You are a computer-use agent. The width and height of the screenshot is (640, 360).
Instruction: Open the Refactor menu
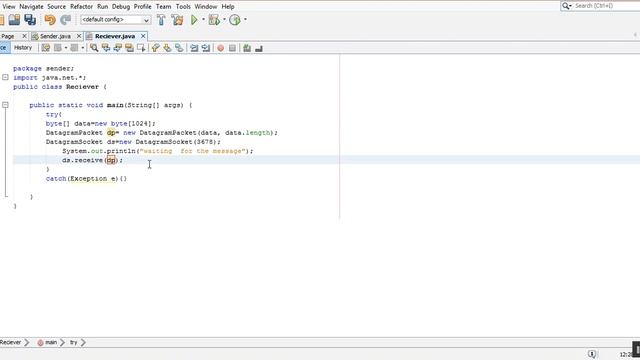[81, 7]
